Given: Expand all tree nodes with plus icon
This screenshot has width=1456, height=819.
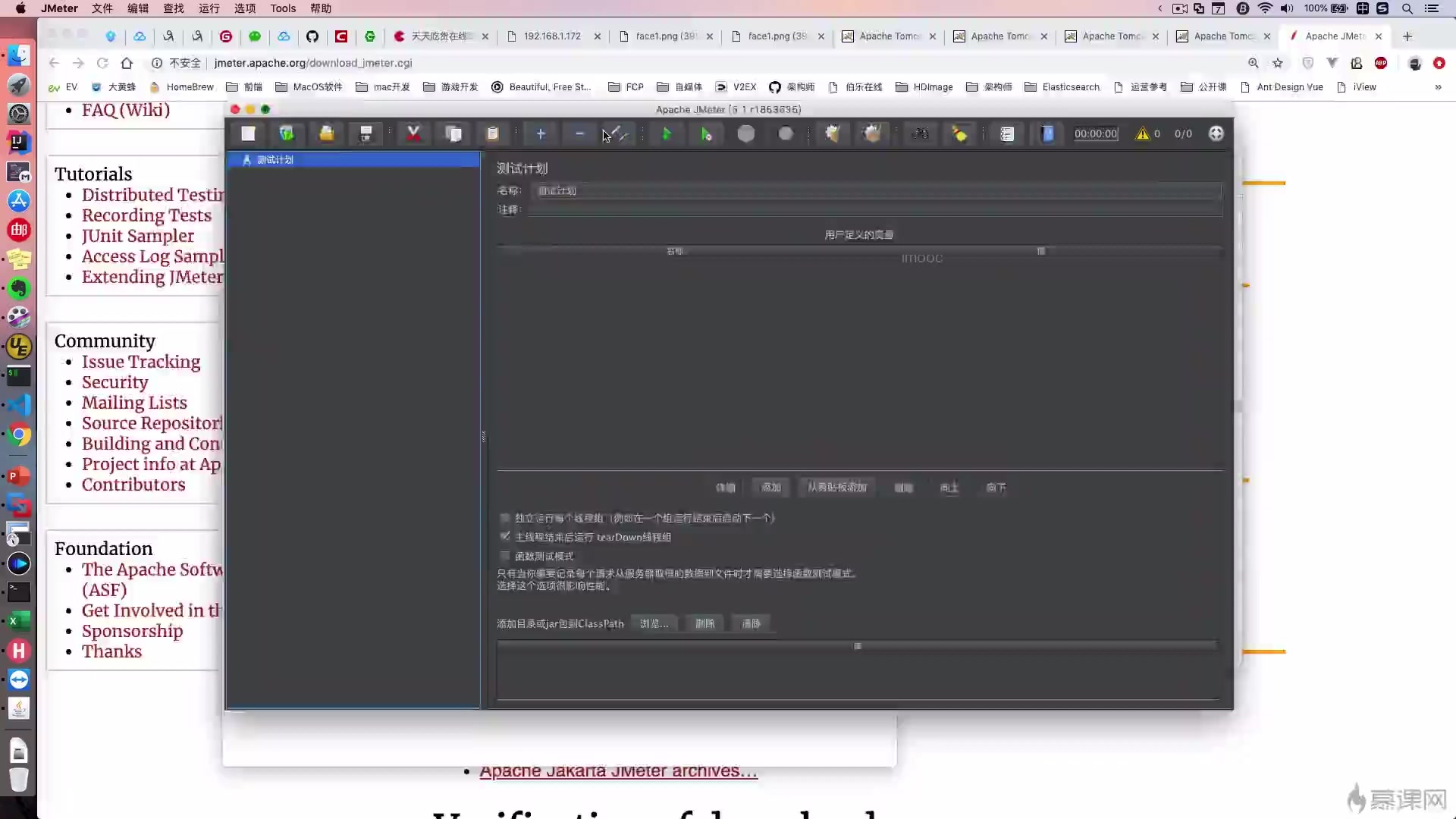Looking at the screenshot, I should 541,133.
